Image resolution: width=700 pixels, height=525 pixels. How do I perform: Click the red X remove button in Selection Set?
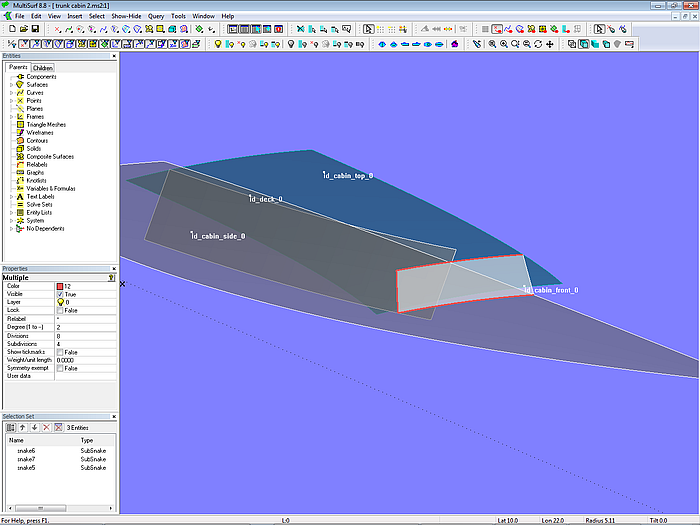(x=45, y=427)
